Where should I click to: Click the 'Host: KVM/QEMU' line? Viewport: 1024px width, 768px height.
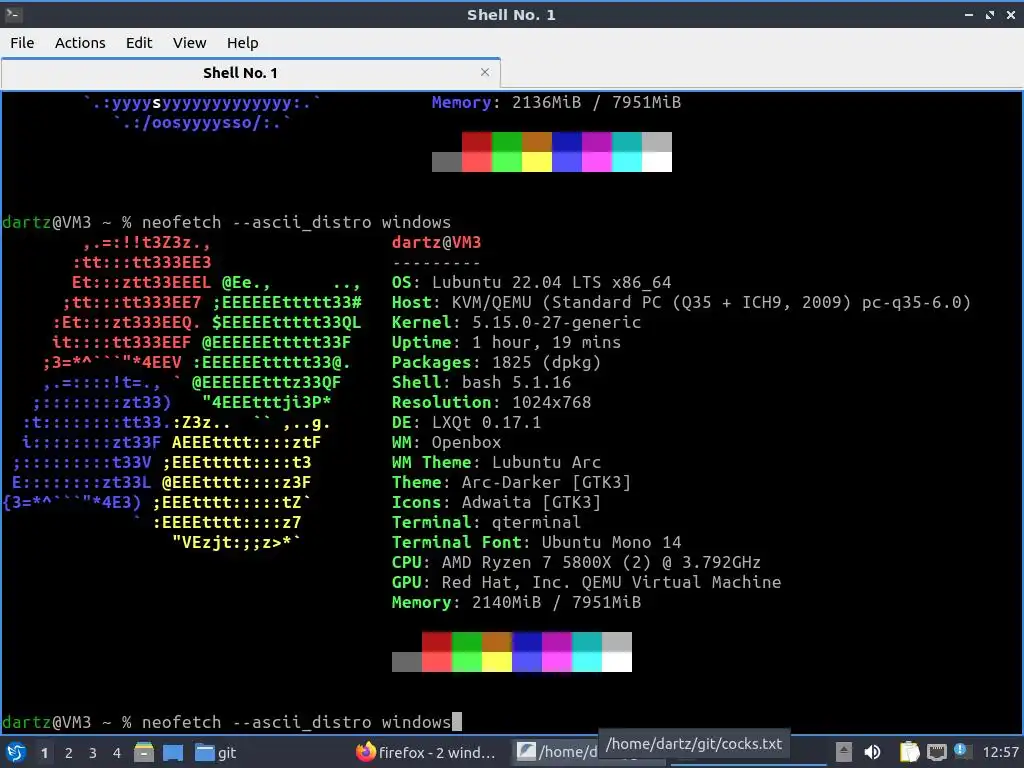(x=681, y=302)
